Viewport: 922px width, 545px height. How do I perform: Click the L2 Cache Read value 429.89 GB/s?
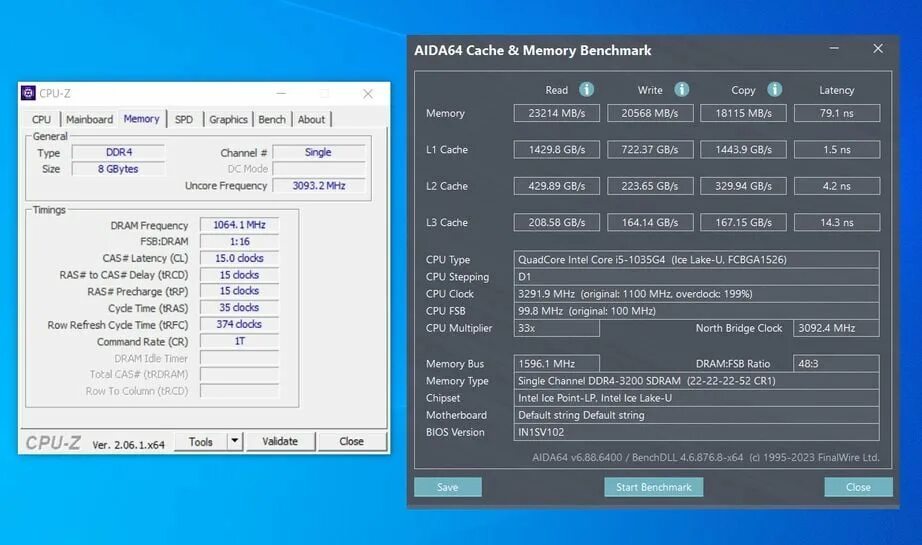tap(556, 186)
